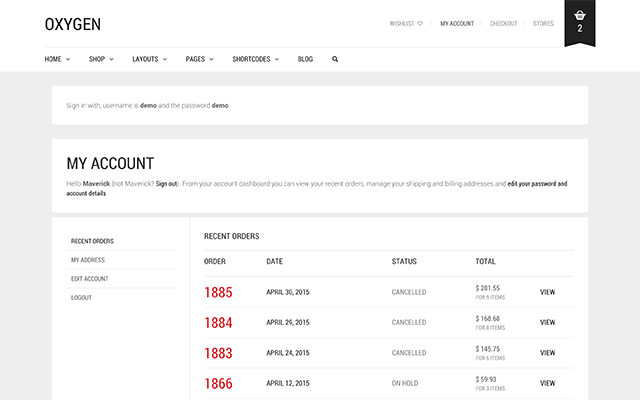Open the Home menu item

coord(53,59)
